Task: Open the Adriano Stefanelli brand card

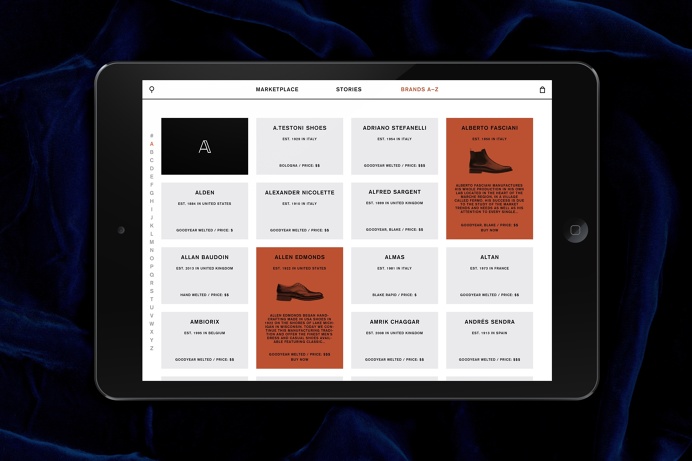Action: [395, 146]
